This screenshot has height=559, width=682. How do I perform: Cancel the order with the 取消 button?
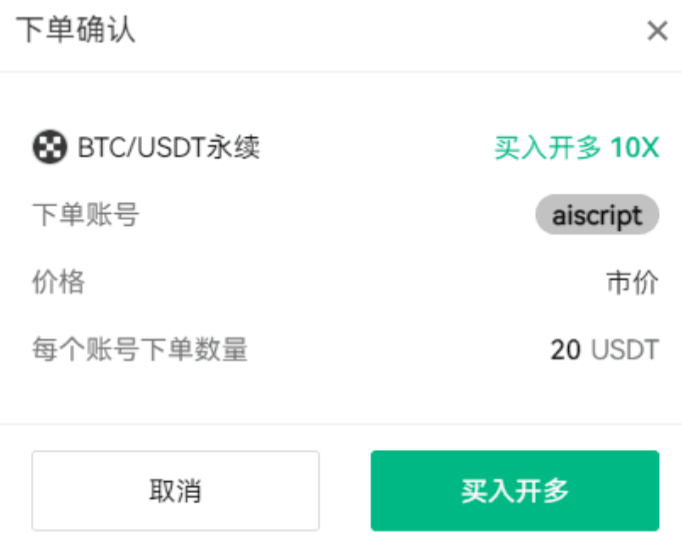176,491
